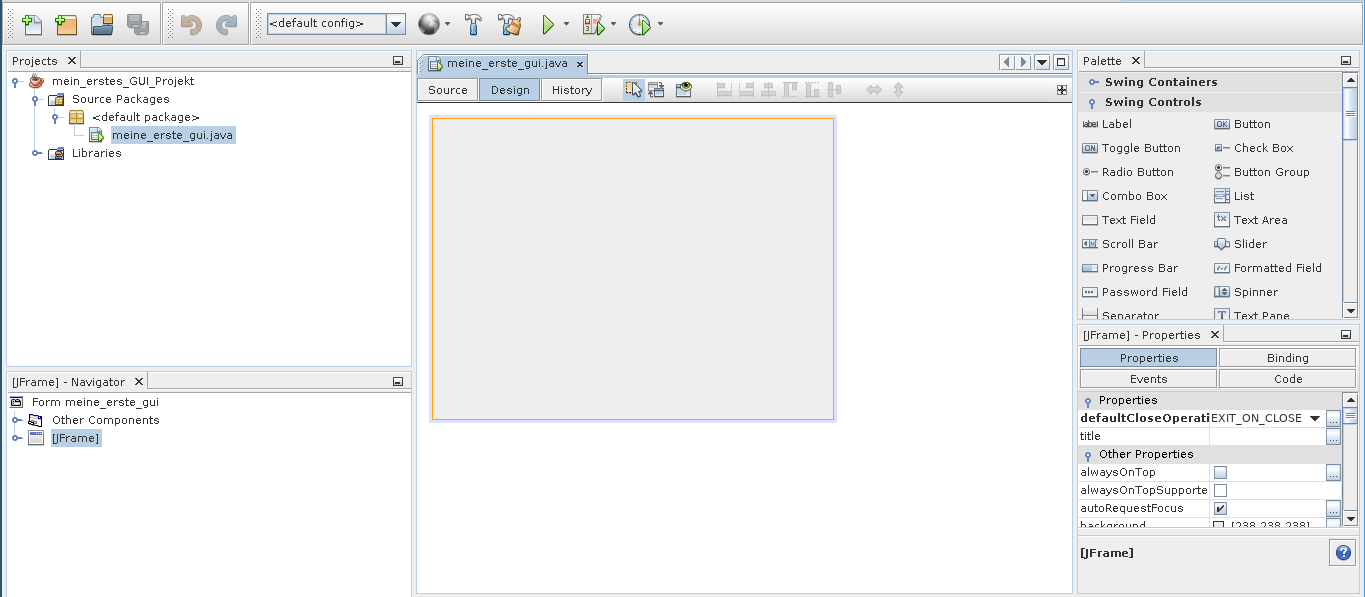Collapse the Swing Controls palette section
Image resolution: width=1365 pixels, height=597 pixels.
tap(1093, 103)
